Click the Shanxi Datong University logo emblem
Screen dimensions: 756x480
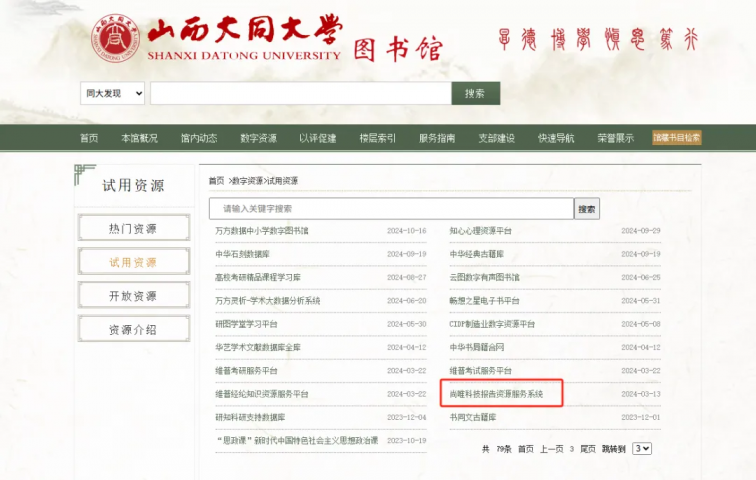tap(119, 38)
